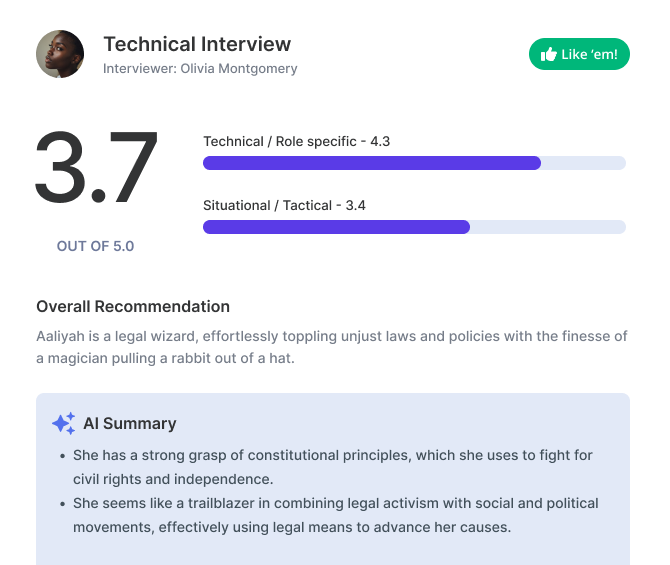Click the Situational / Tactical 3.4 label
Image resolution: width=670 pixels, height=565 pixels.
[x=284, y=205]
